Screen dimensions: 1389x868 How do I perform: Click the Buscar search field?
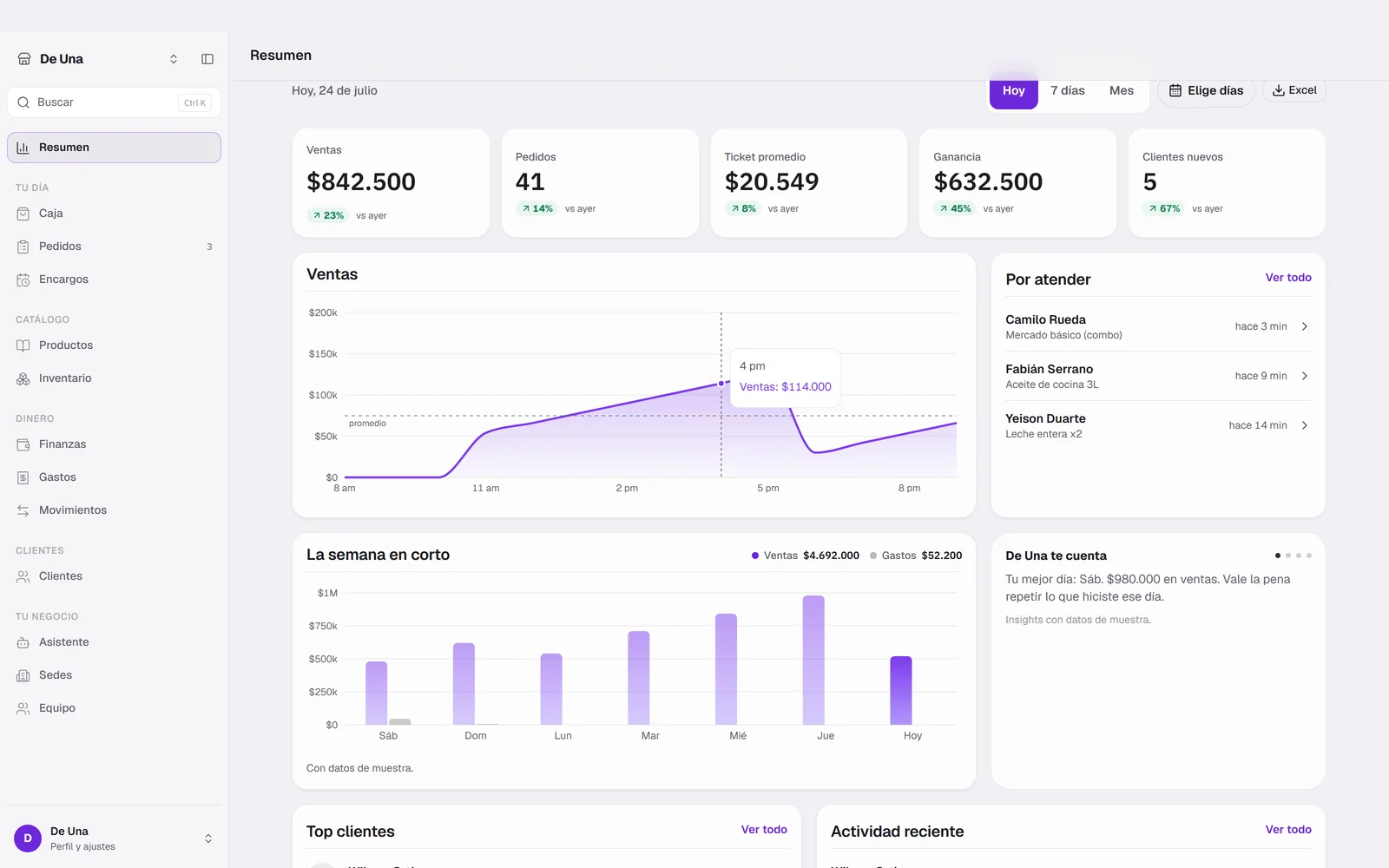pos(114,102)
